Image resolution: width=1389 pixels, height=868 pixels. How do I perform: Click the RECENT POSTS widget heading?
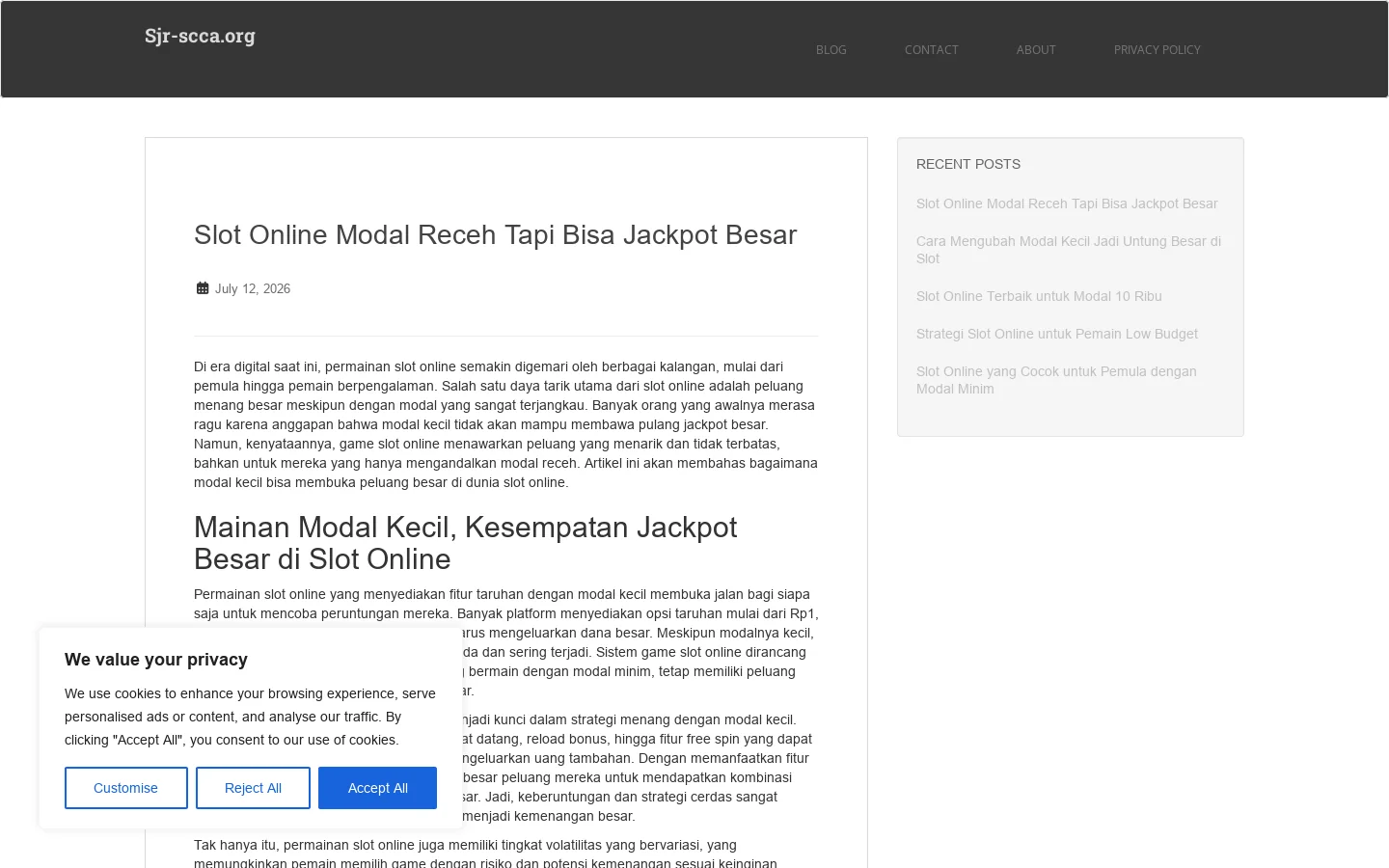[x=968, y=164]
